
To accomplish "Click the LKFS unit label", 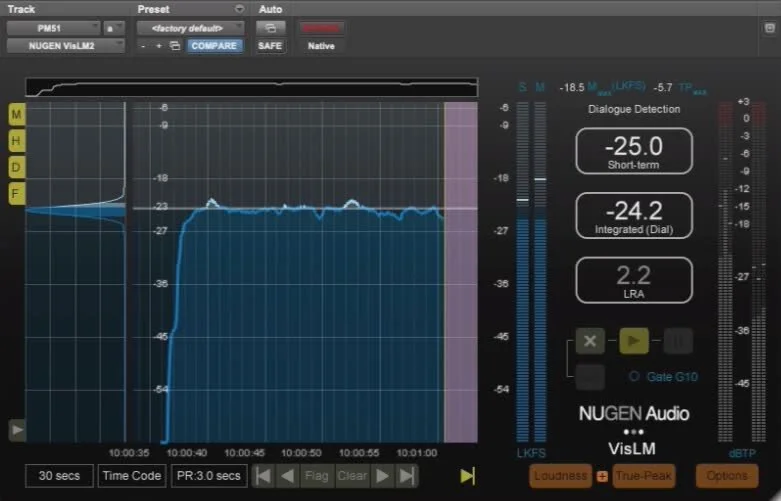I will click(531, 453).
